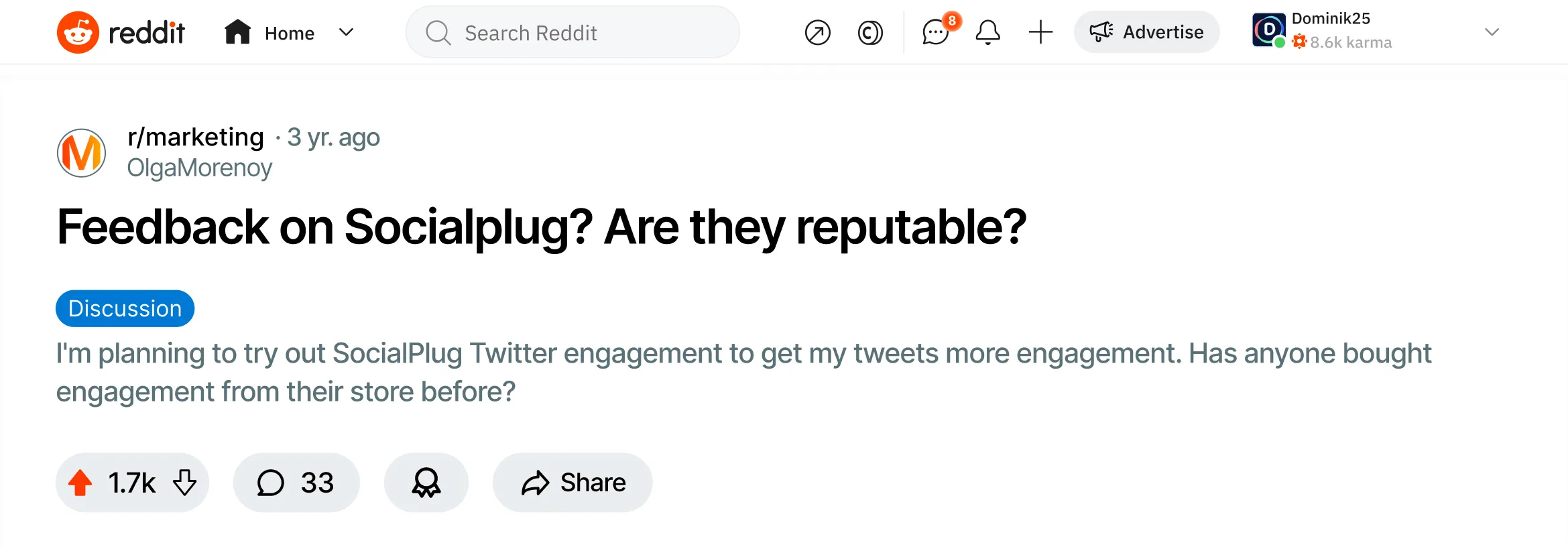Open notifications via the bell icon
This screenshot has width=1568, height=559.
[x=988, y=32]
